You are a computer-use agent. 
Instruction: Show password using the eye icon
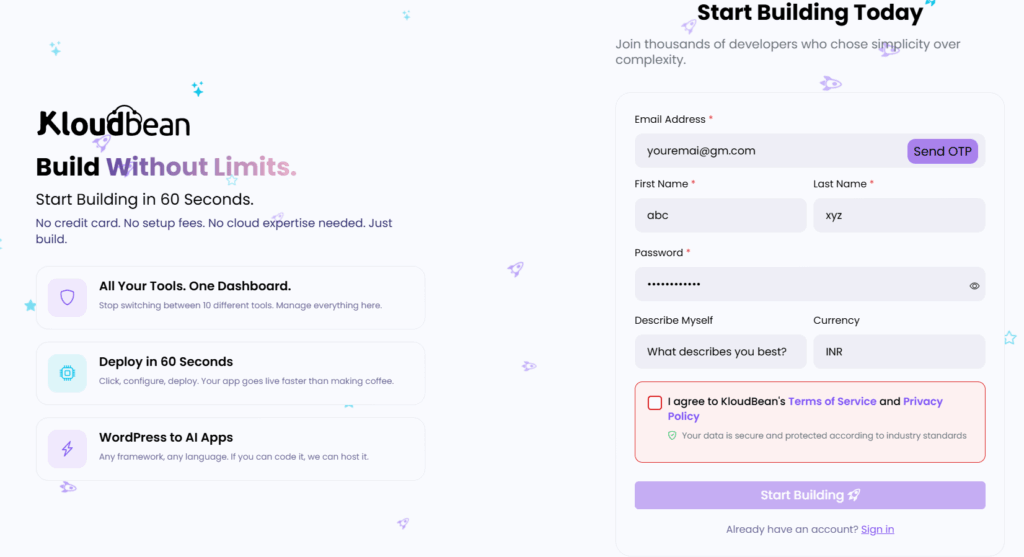(974, 285)
